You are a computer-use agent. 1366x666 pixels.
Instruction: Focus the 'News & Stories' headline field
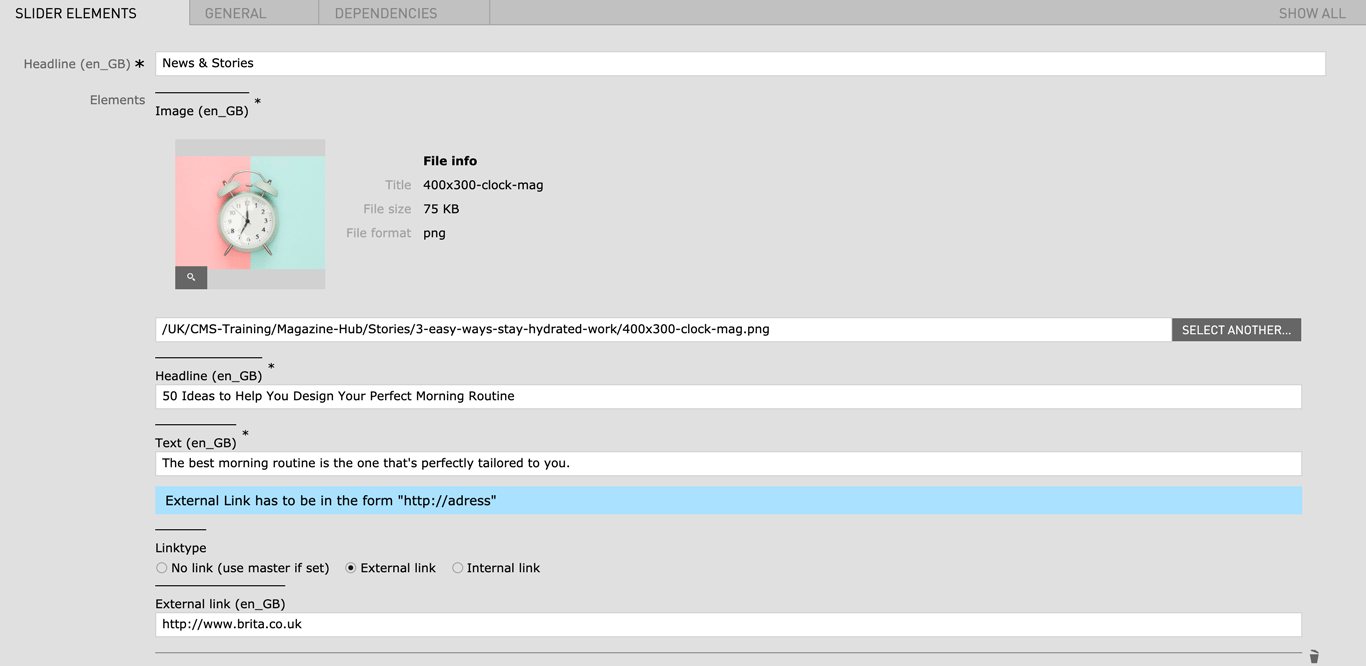(740, 63)
